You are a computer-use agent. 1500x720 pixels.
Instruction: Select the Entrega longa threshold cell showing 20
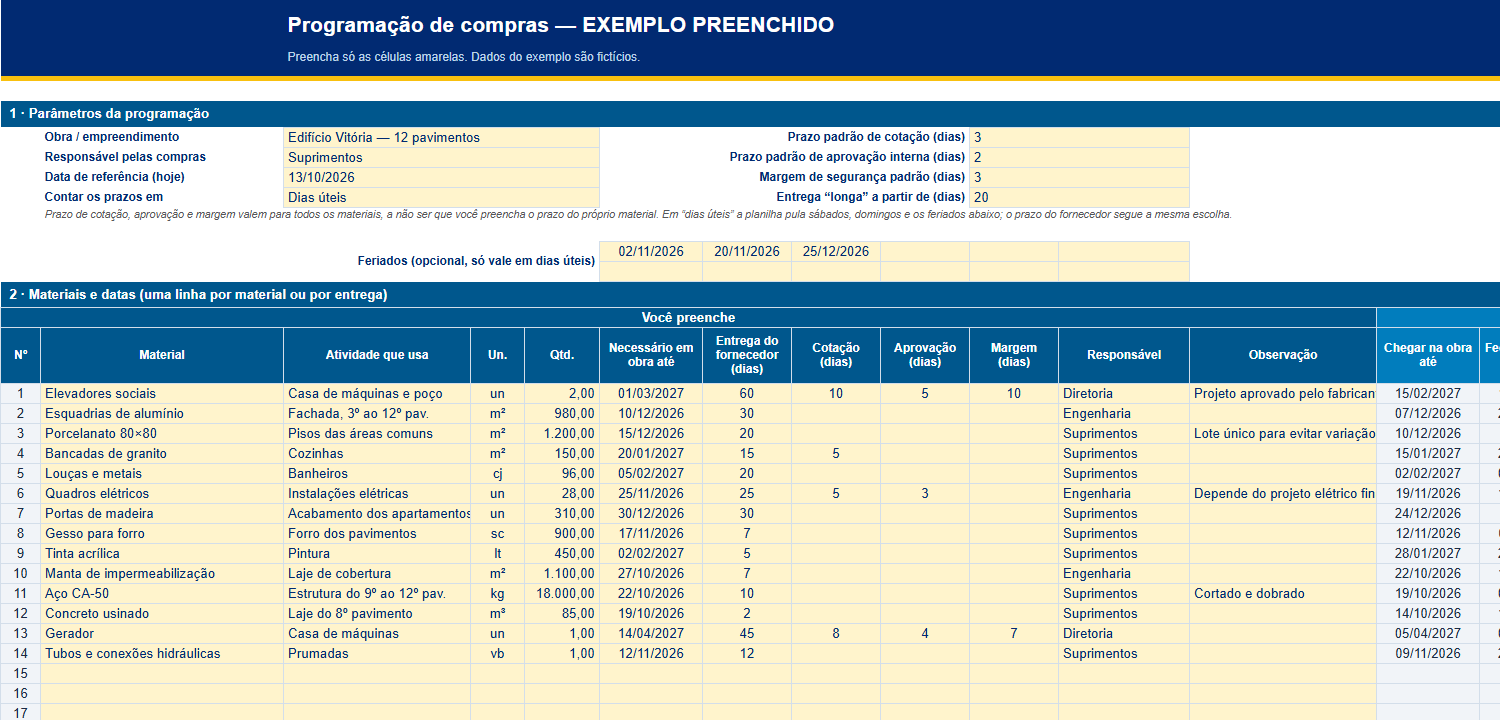1079,197
